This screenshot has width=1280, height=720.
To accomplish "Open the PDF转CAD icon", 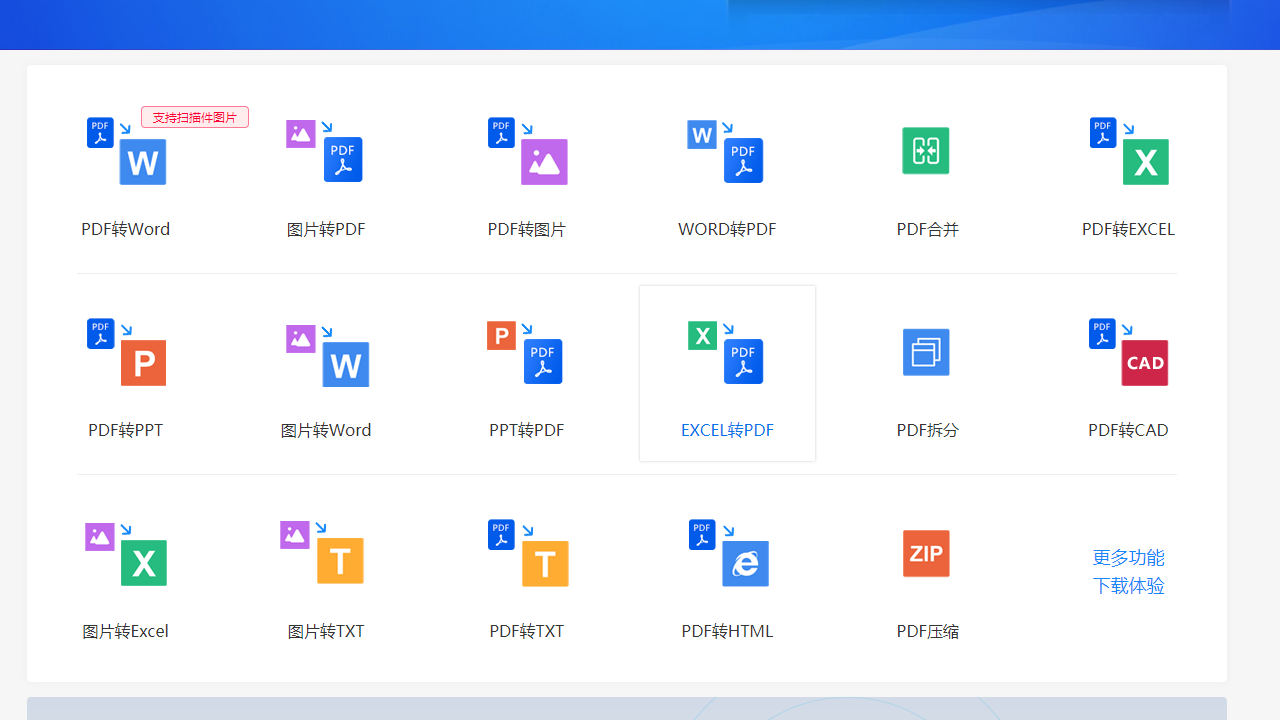I will [x=1129, y=352].
